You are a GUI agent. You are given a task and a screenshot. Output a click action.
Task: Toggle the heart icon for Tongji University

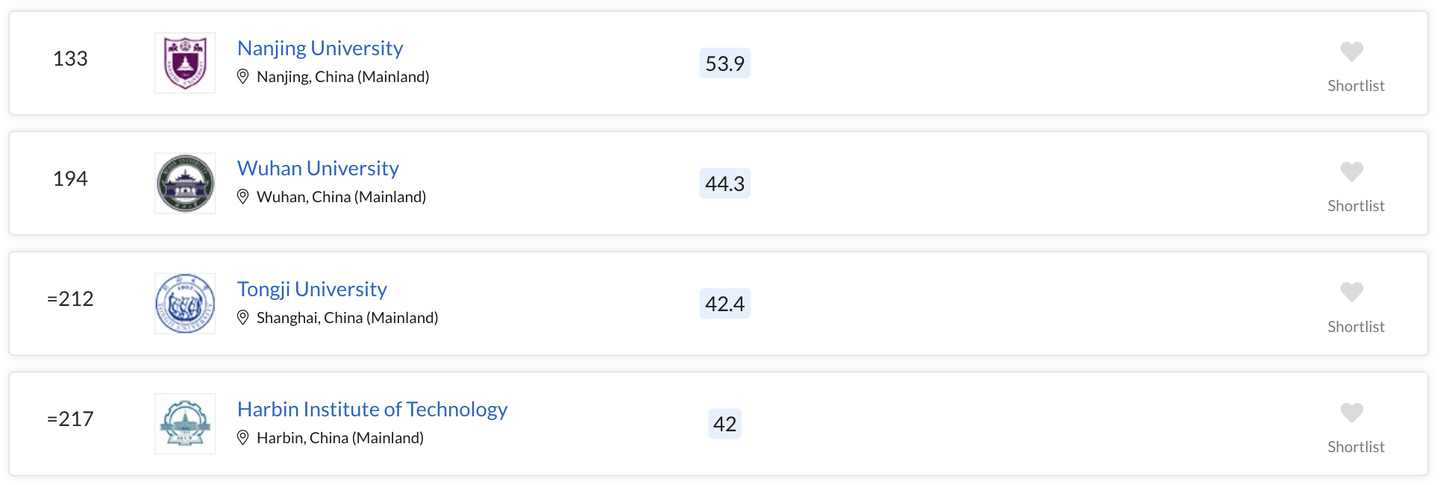(1352, 292)
